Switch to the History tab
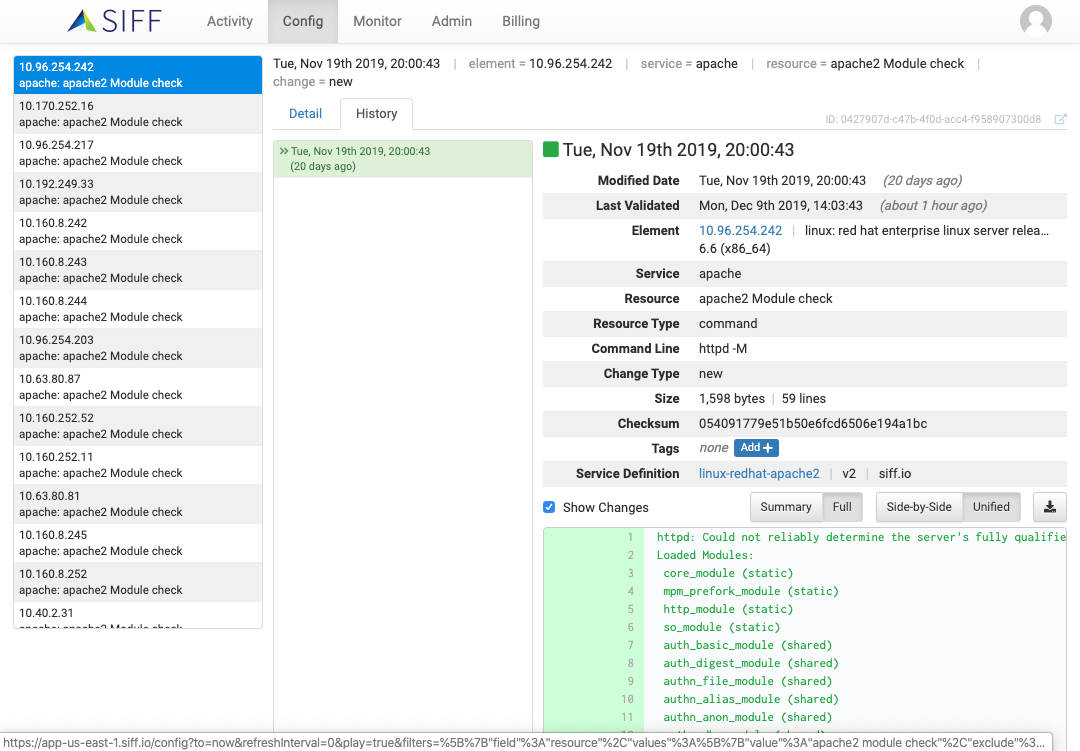The height and width of the screenshot is (751, 1080). pos(376,114)
